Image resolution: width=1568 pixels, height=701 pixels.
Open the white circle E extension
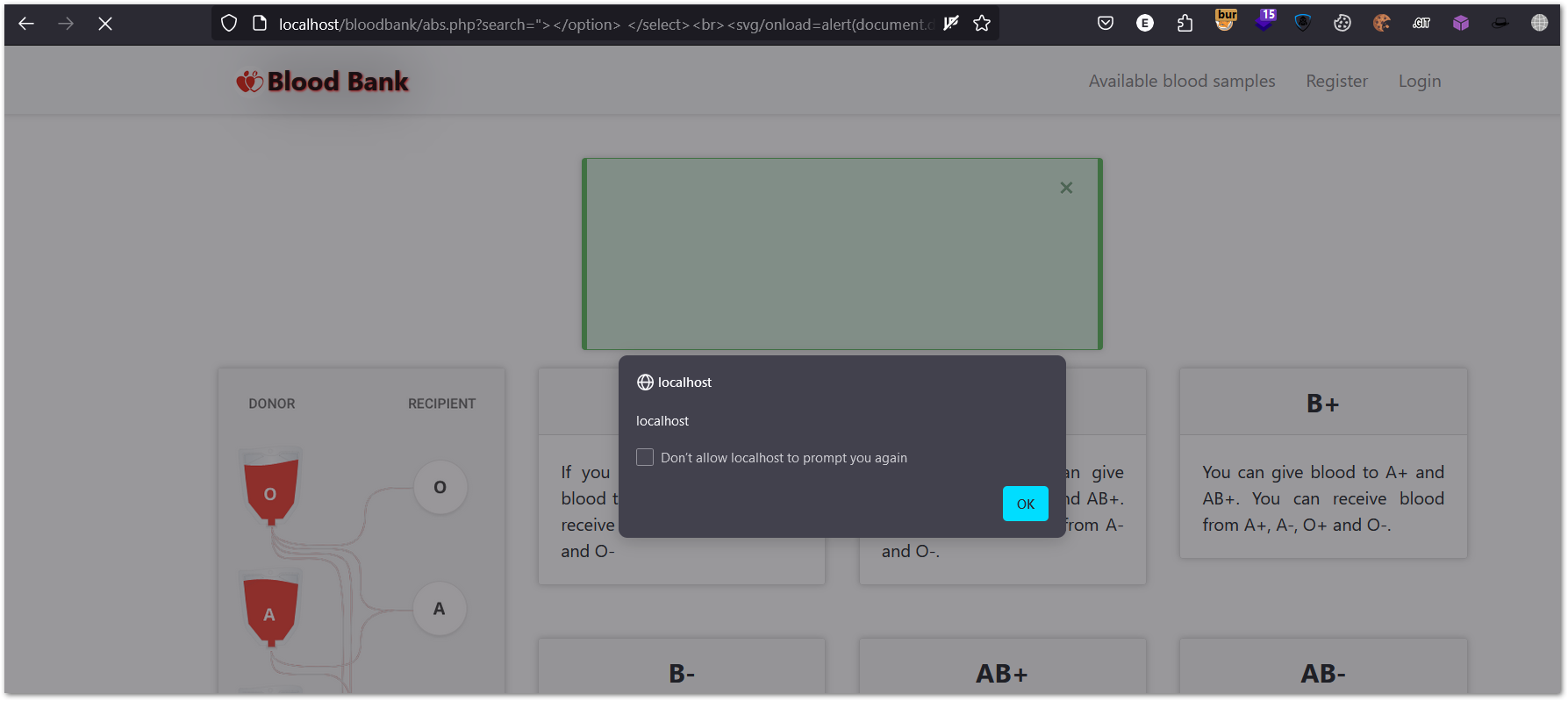click(1145, 24)
